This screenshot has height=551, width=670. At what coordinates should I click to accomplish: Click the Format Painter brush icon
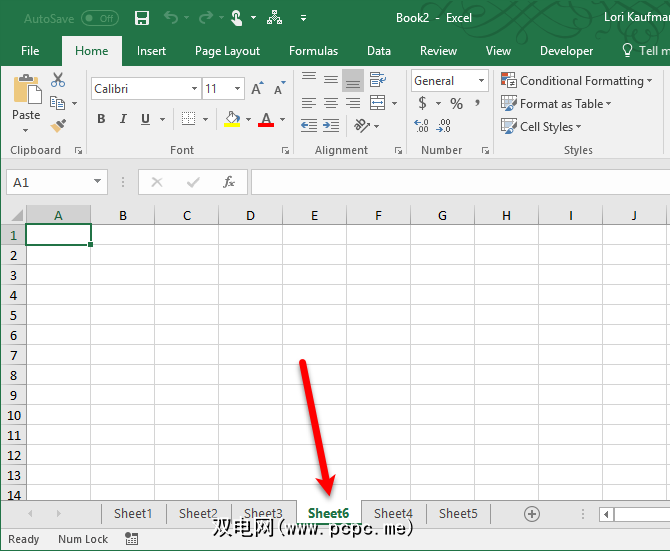(x=58, y=126)
